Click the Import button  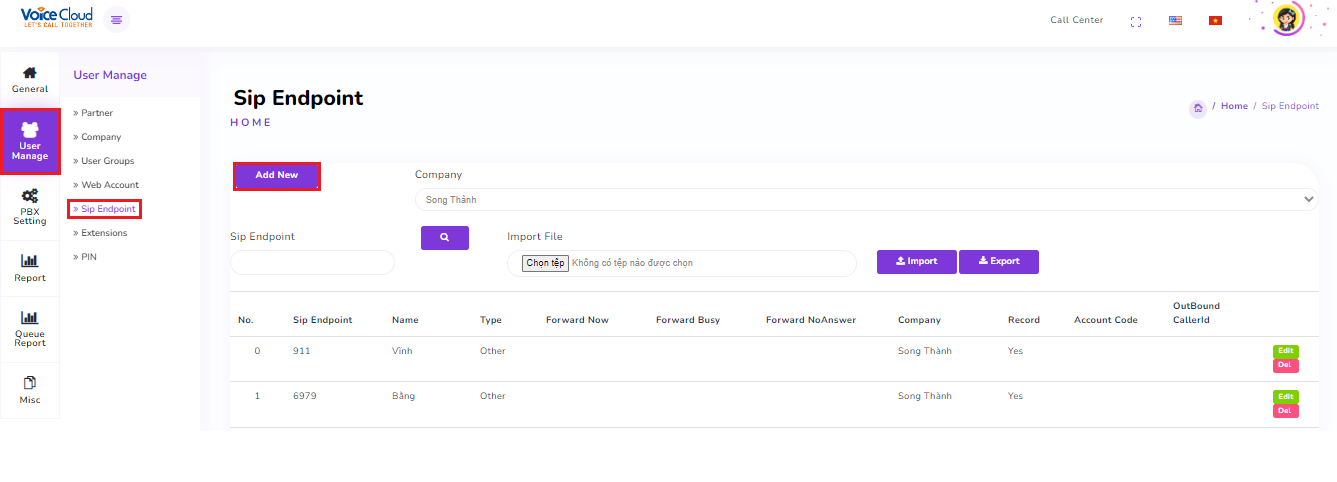click(x=917, y=262)
